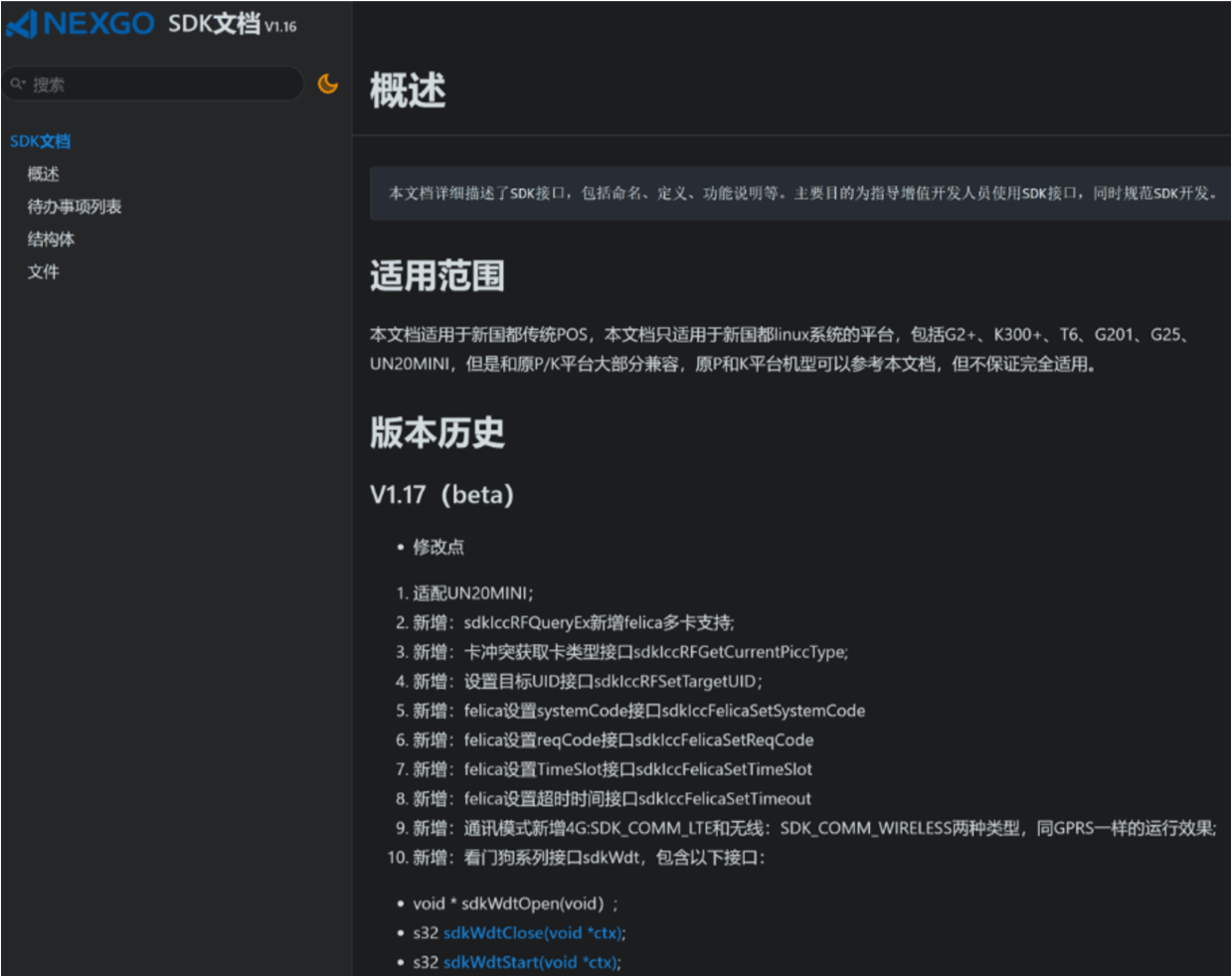Open the 文件 sidebar page

pyautogui.click(x=44, y=272)
